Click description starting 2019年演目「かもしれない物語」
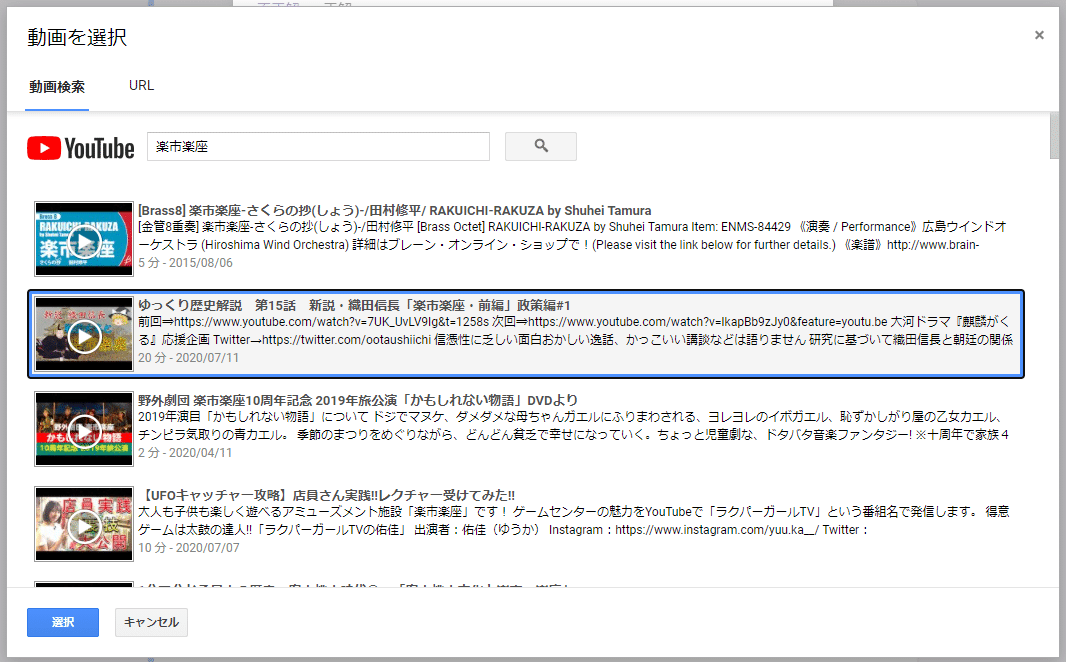Image resolution: width=1066 pixels, height=662 pixels. (x=574, y=425)
